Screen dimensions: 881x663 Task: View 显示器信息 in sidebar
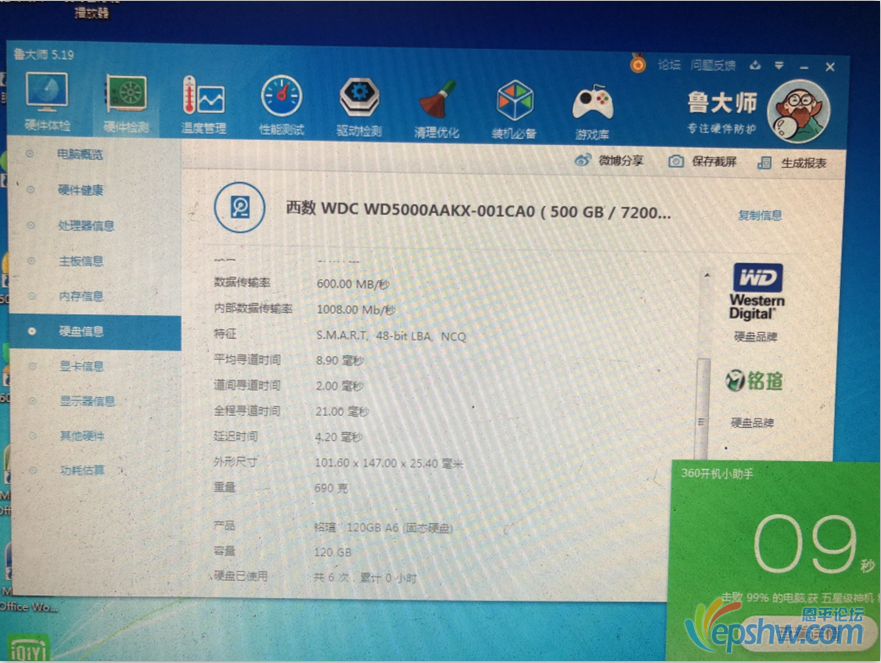87,401
